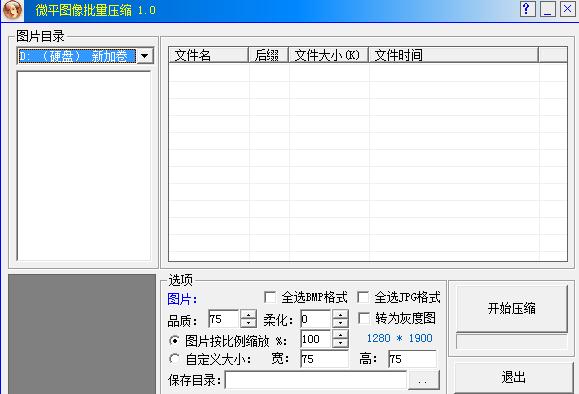Increase scale percentage with up arrow

(340, 334)
